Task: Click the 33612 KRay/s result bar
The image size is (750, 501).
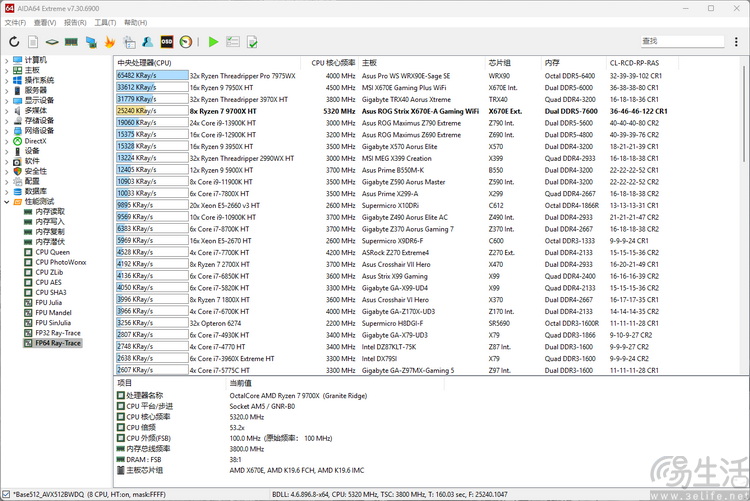Action: click(152, 88)
